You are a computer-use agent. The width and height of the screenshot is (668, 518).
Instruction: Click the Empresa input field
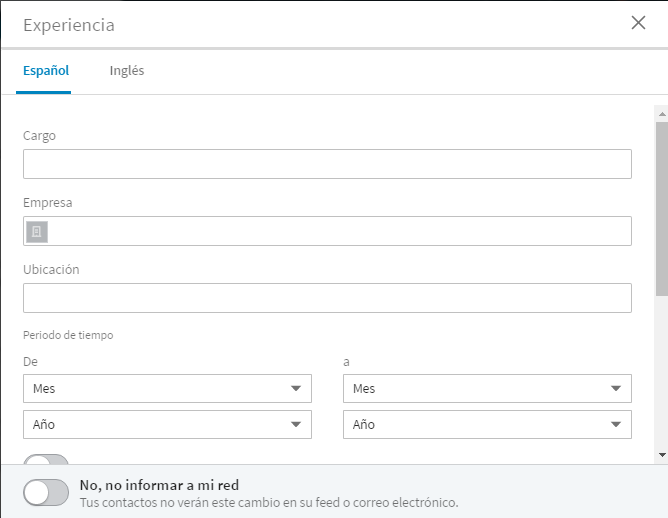327,231
